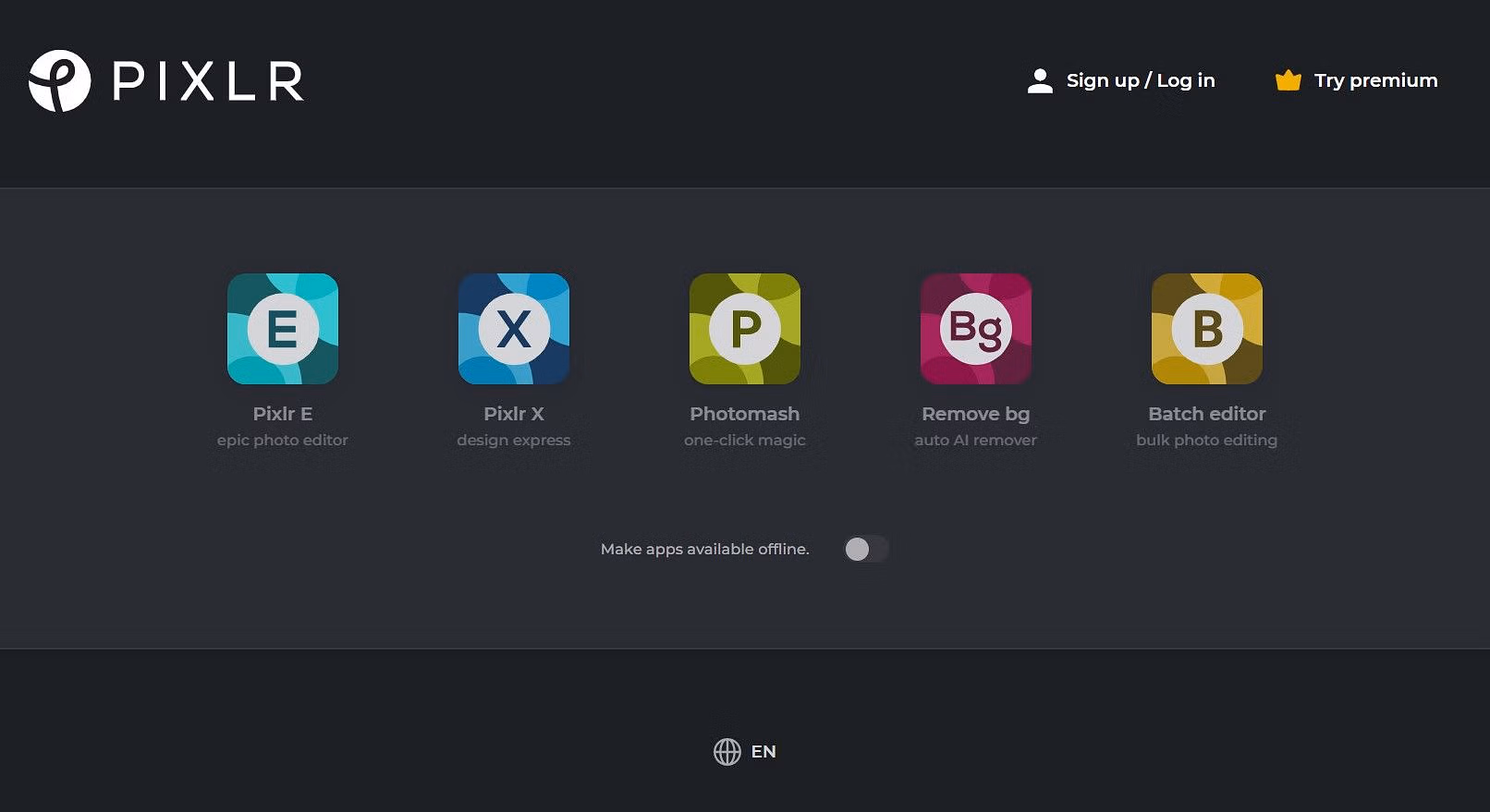Enable the make apps available offline switch

click(x=865, y=550)
